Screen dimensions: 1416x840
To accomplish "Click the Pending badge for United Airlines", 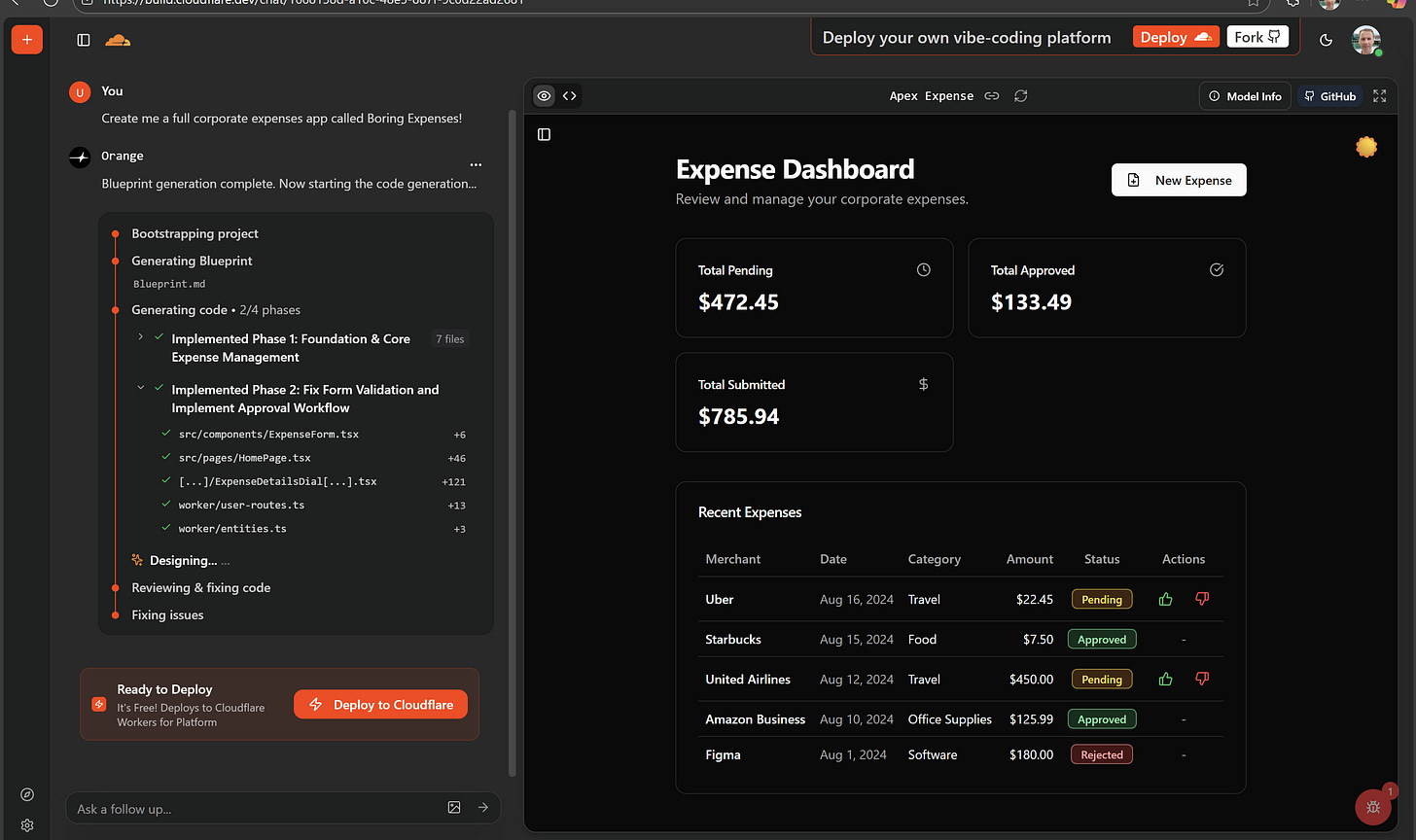I will tap(1102, 679).
